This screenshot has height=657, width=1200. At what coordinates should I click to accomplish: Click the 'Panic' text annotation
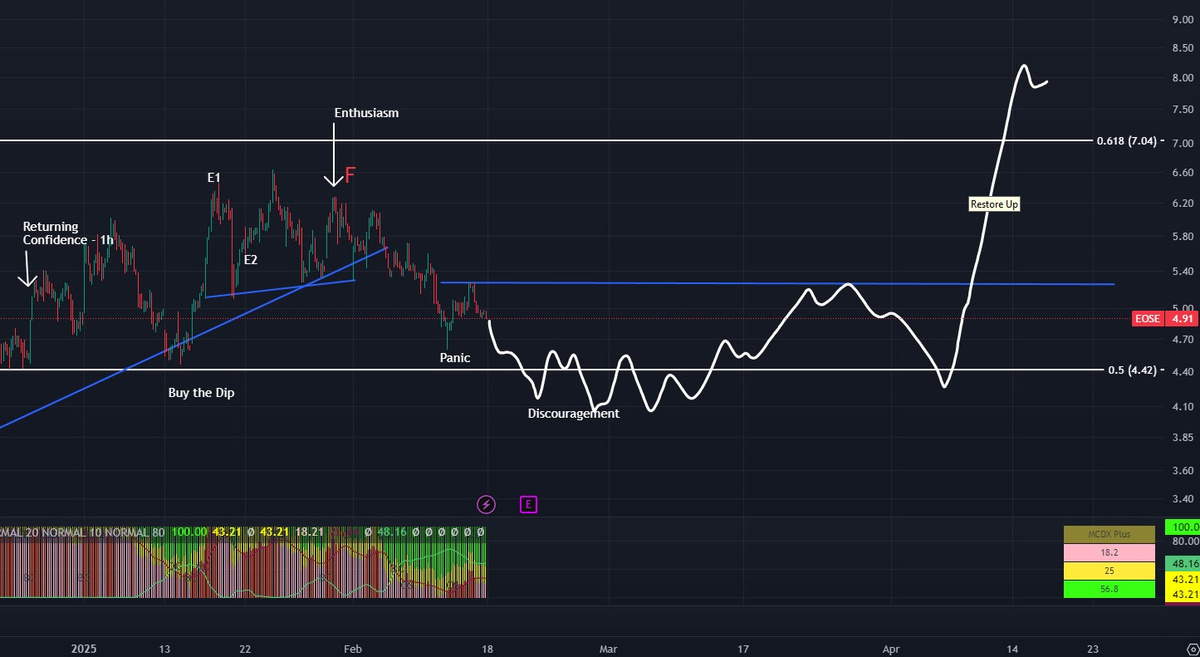click(454, 357)
